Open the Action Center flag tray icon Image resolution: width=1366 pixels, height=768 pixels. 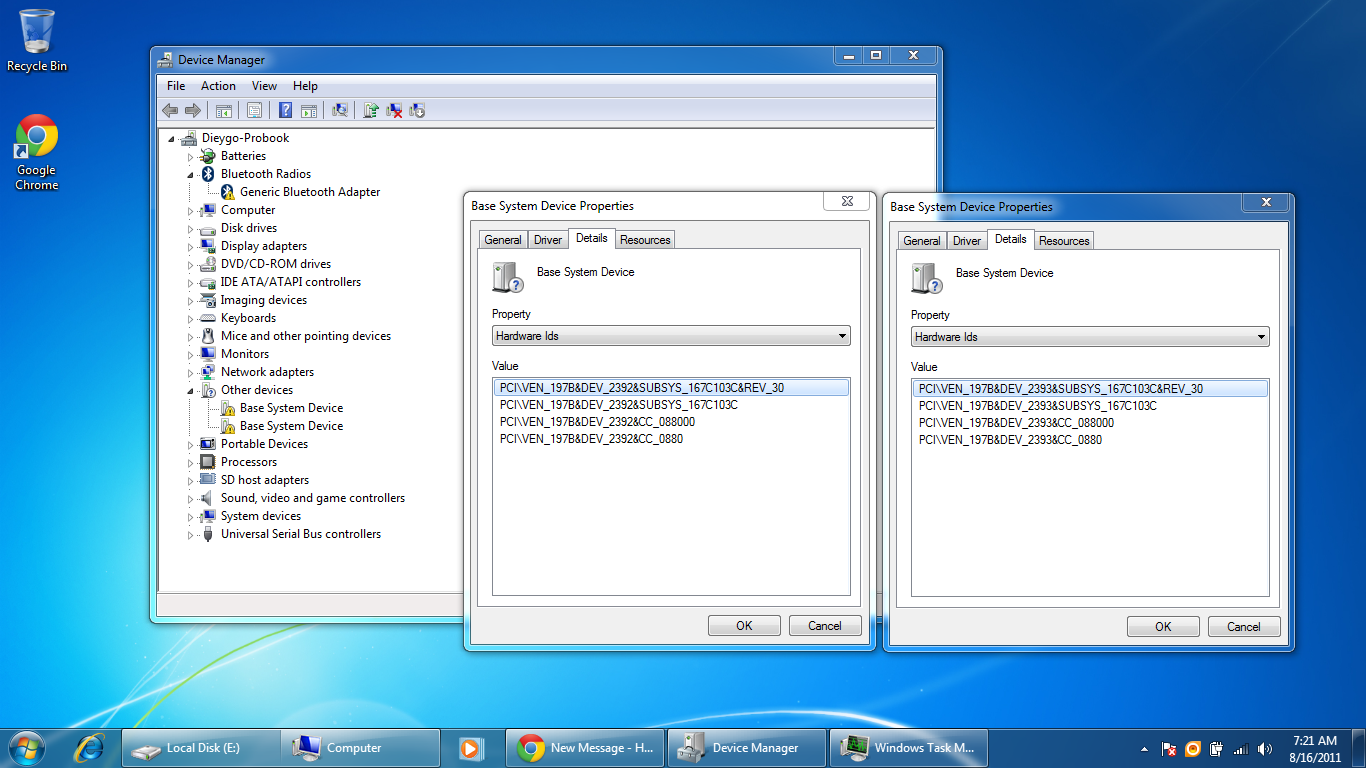[1168, 749]
